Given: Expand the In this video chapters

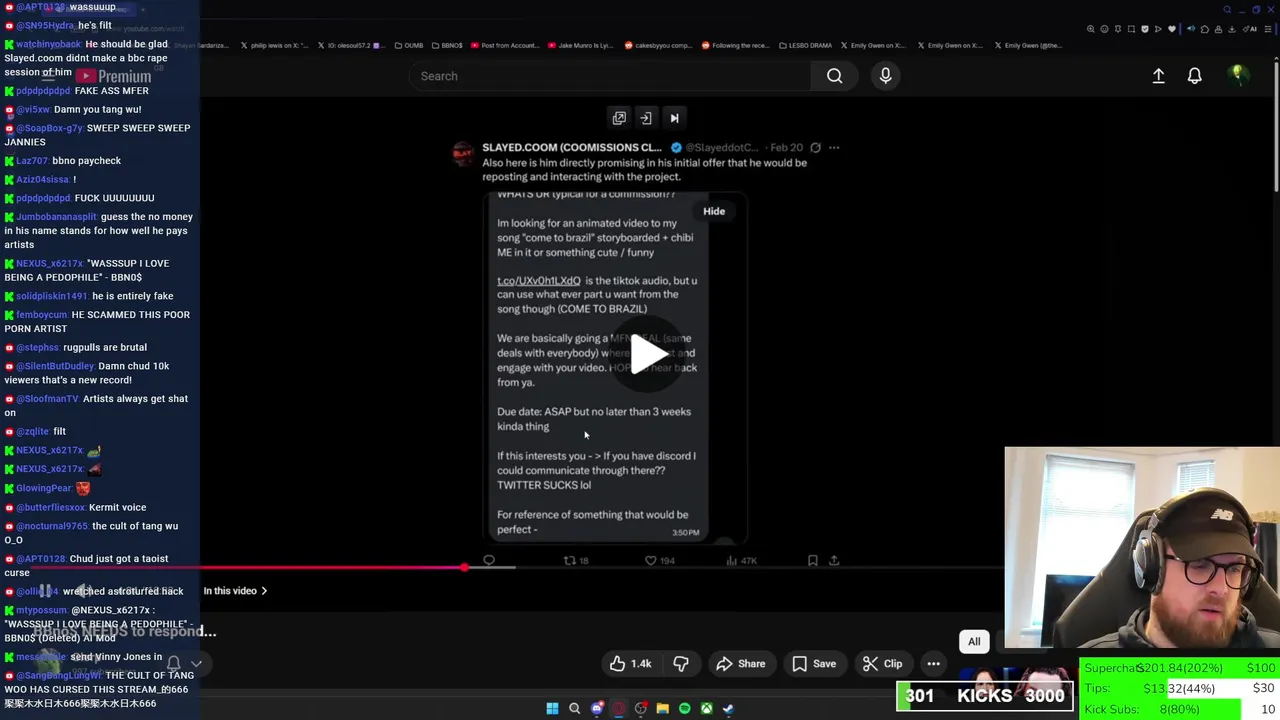Looking at the screenshot, I should [235, 591].
